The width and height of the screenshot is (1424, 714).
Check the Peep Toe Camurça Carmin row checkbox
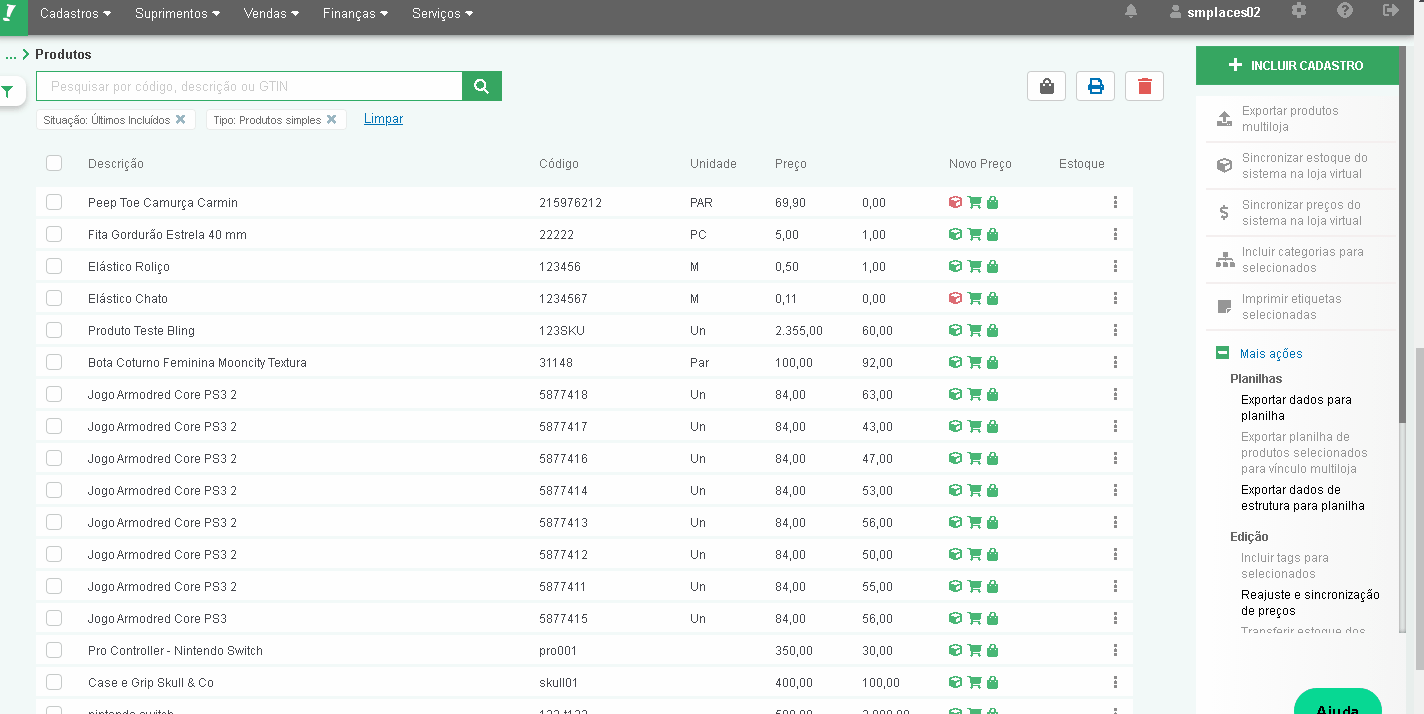coord(54,202)
